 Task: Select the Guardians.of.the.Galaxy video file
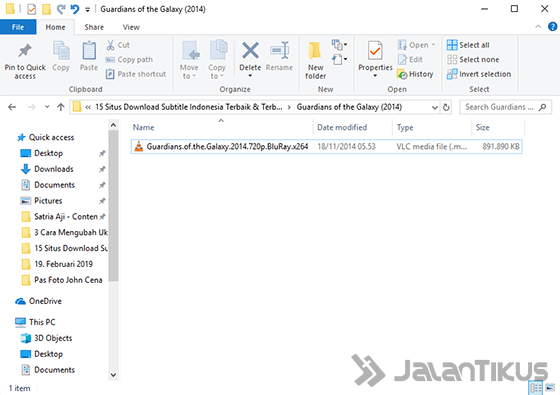(326, 146)
